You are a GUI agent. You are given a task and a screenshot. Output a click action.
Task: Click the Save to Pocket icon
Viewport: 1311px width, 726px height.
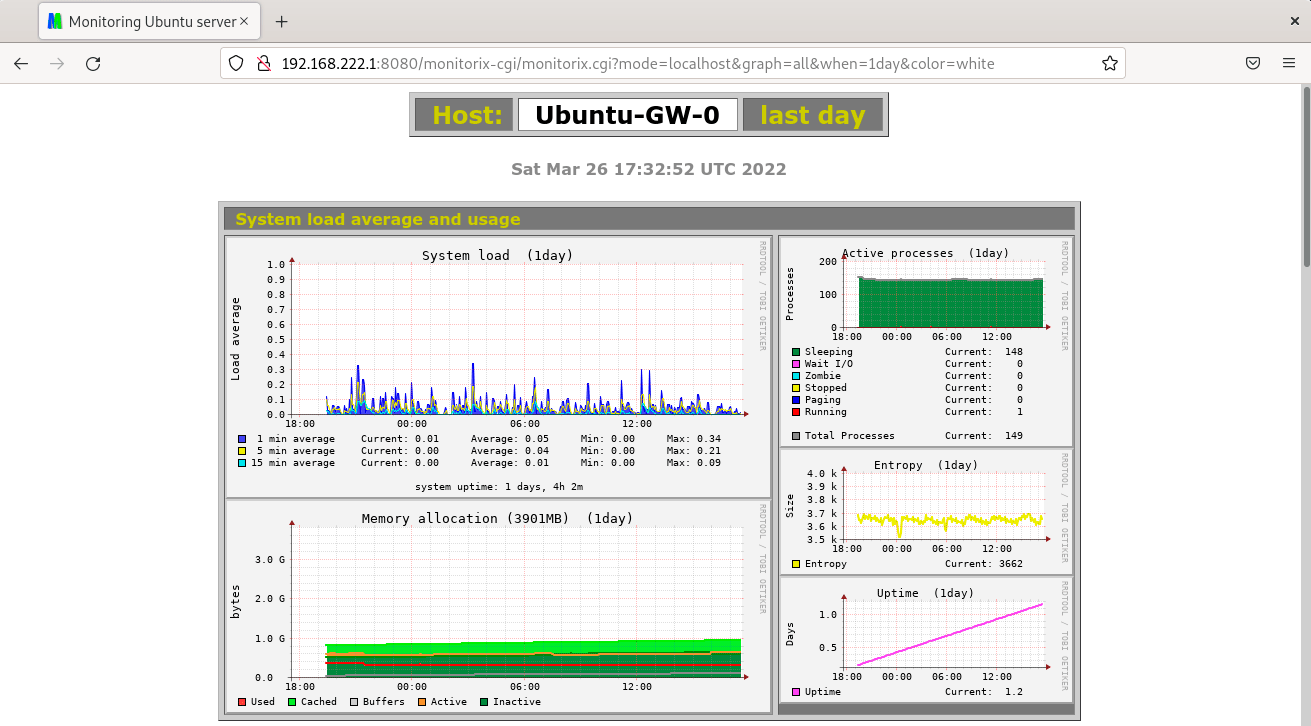[1252, 63]
